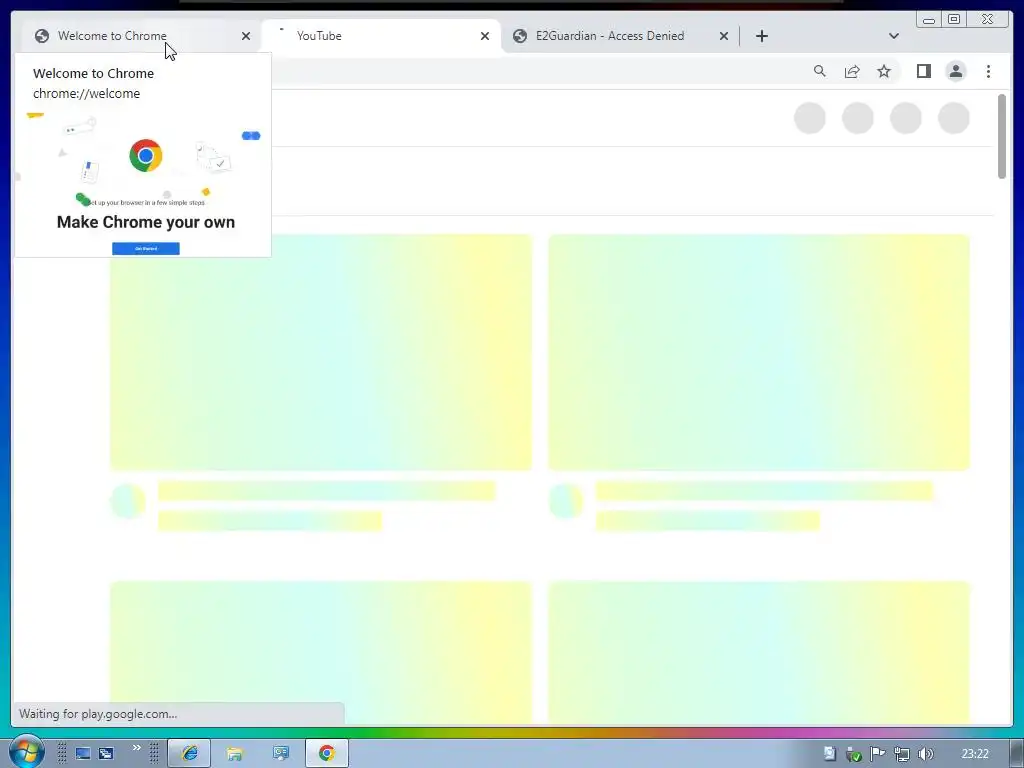
Task: Close the E2Guardian Access Denied tab
Action: pyautogui.click(x=724, y=36)
